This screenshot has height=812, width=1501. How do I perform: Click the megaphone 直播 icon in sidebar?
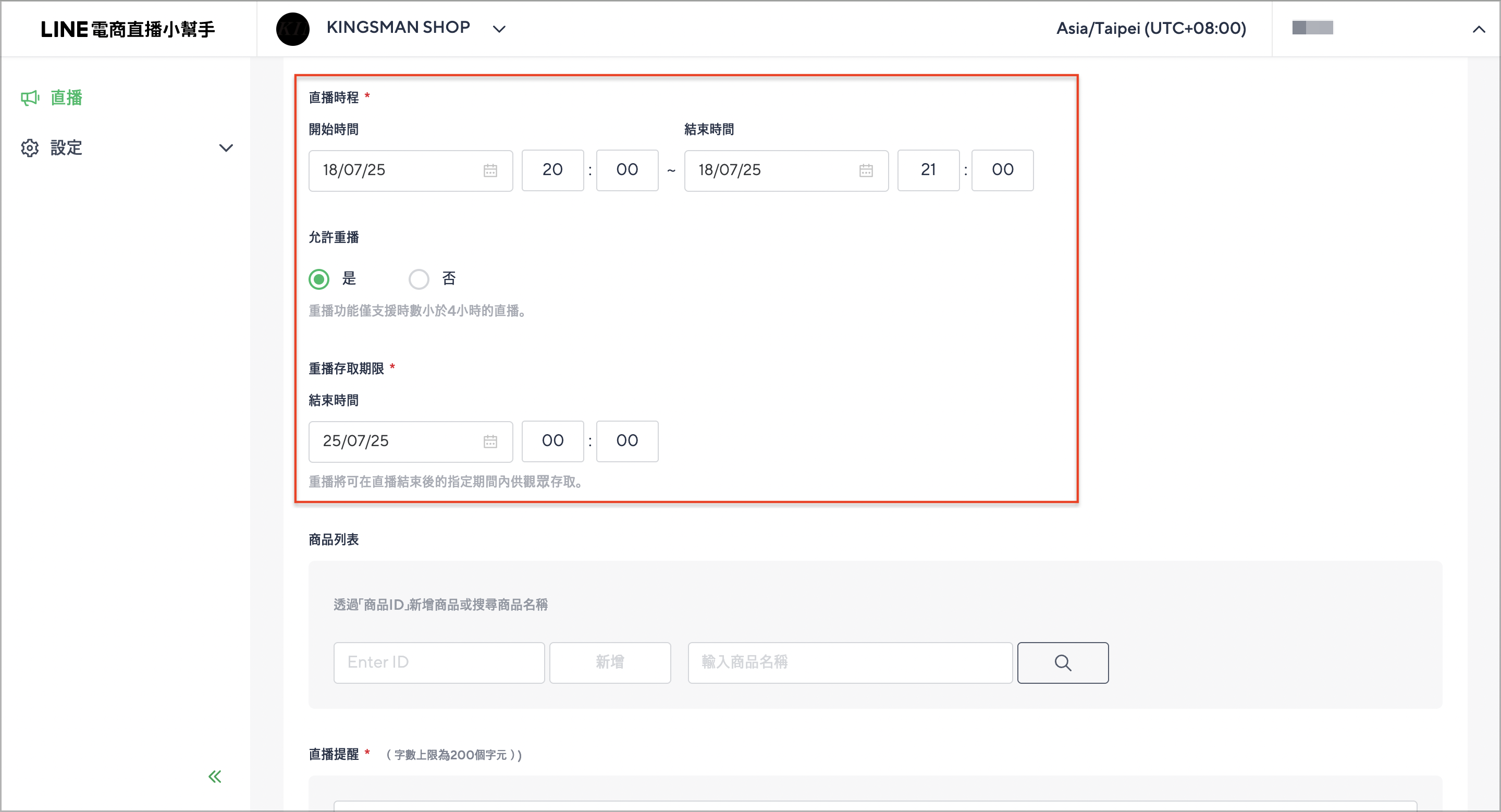tap(30, 98)
